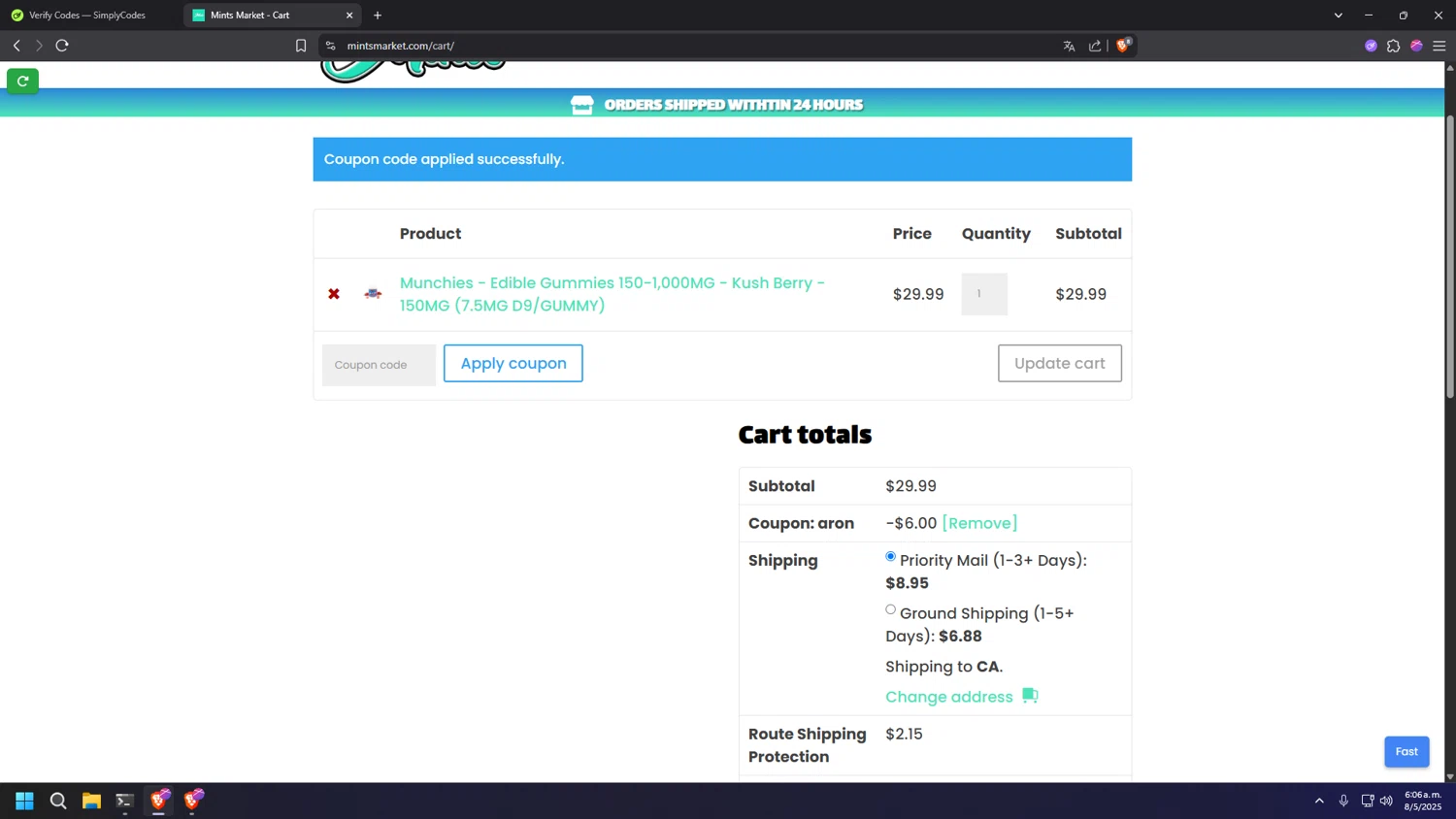The height and width of the screenshot is (819, 1456).
Task: Open the Windows Start menu
Action: tap(24, 801)
